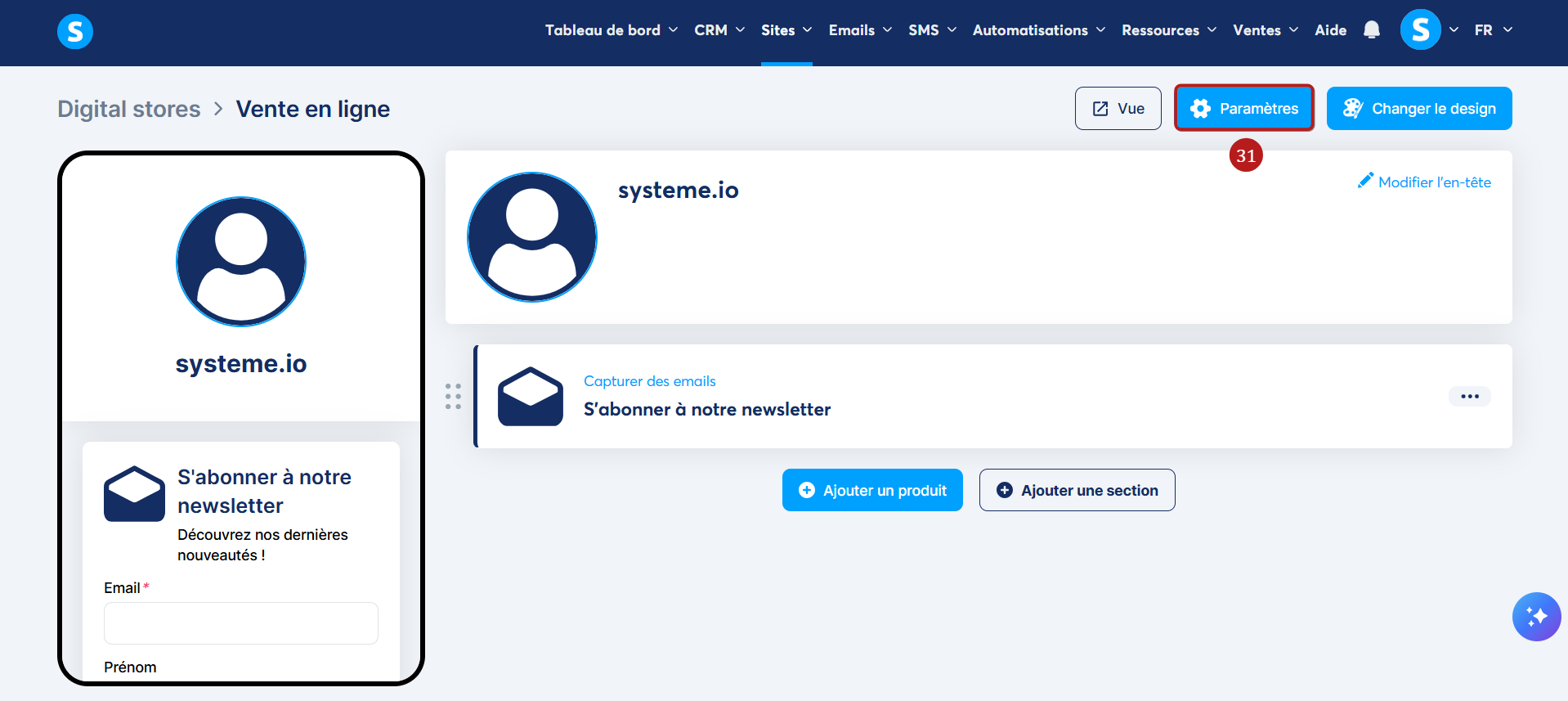Click the envelope icon in the Capturer des emails row
1568x701 pixels.
[x=531, y=396]
